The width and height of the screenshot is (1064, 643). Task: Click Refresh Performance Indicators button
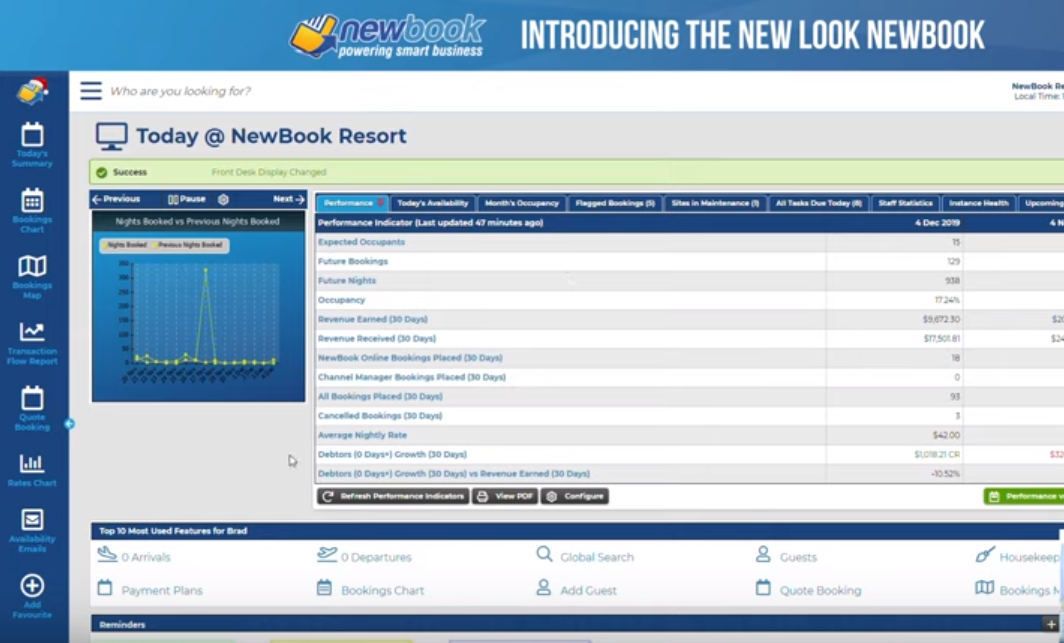click(393, 496)
